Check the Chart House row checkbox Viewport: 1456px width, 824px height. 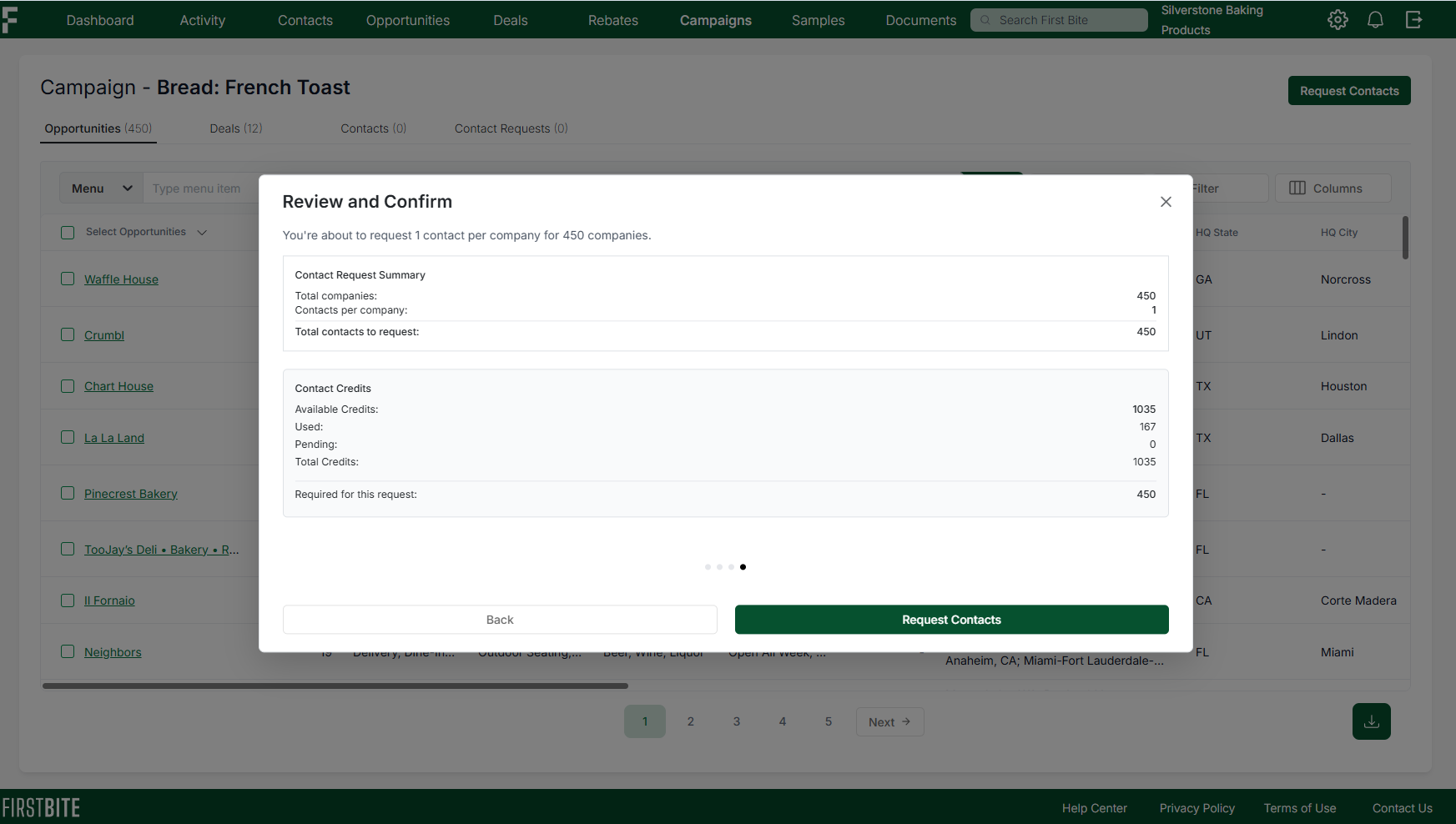pyautogui.click(x=68, y=386)
